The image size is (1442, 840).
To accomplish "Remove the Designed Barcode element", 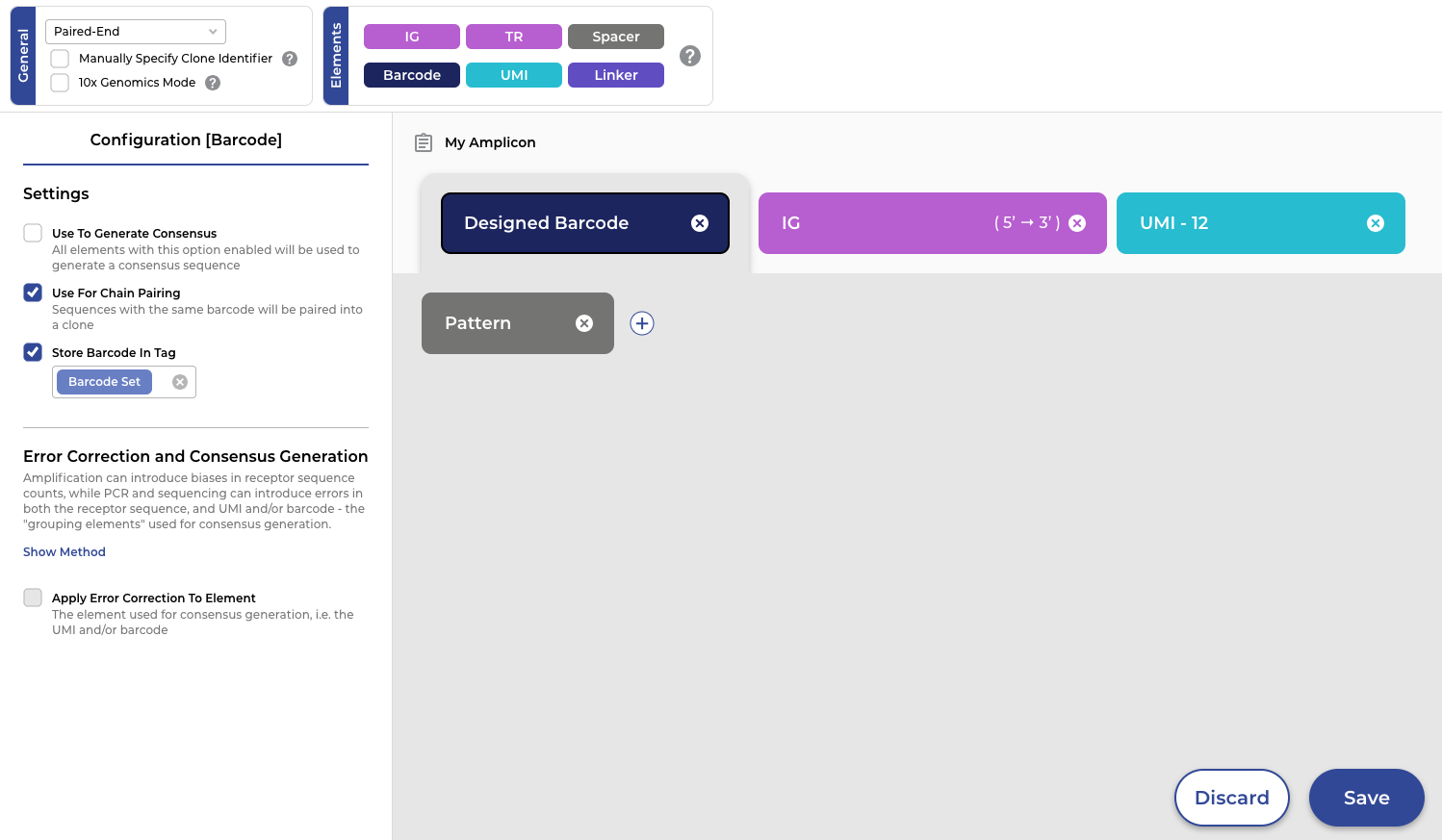I will [x=700, y=223].
